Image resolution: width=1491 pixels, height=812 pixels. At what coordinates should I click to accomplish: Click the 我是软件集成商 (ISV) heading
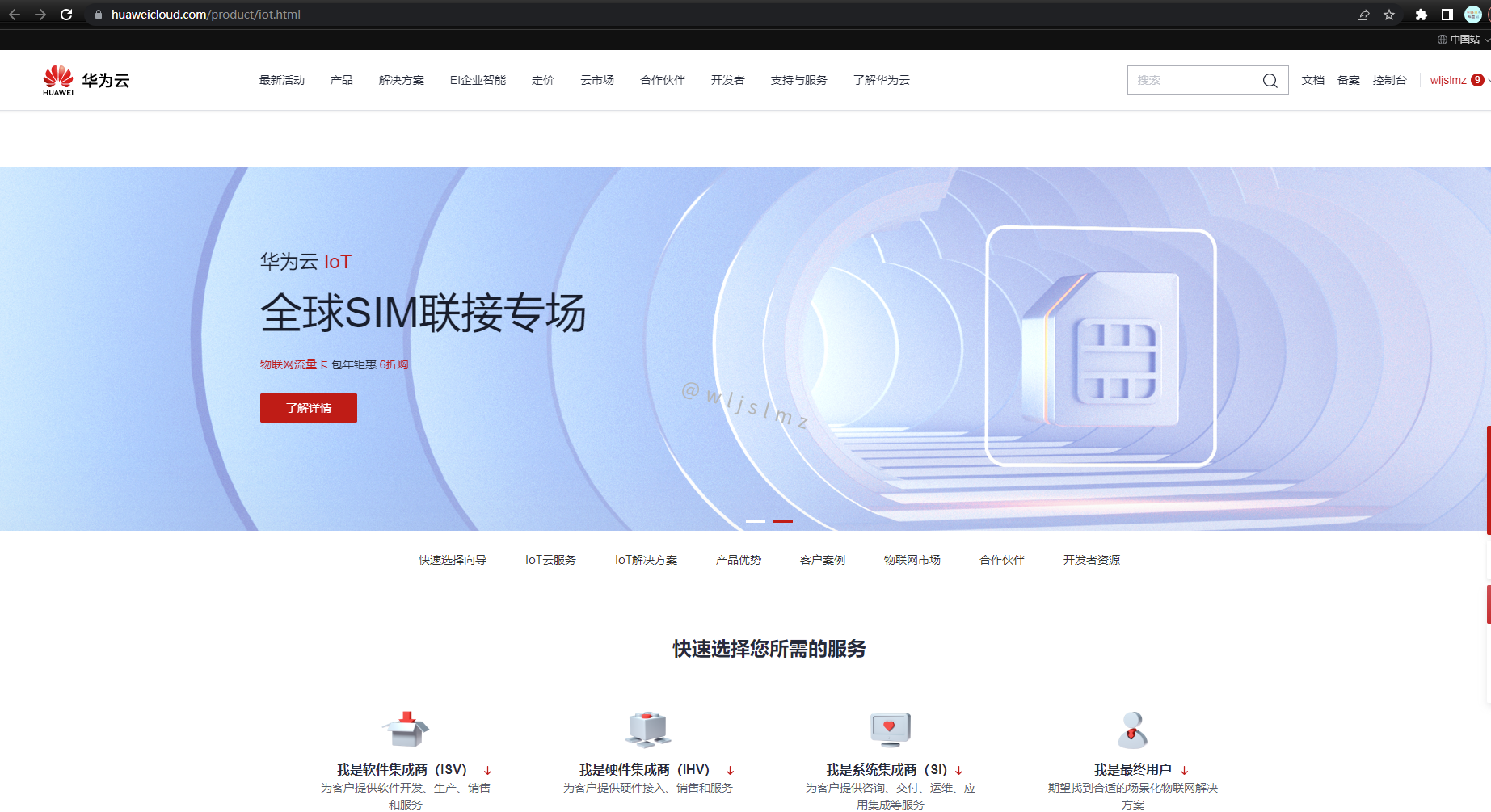pos(402,770)
